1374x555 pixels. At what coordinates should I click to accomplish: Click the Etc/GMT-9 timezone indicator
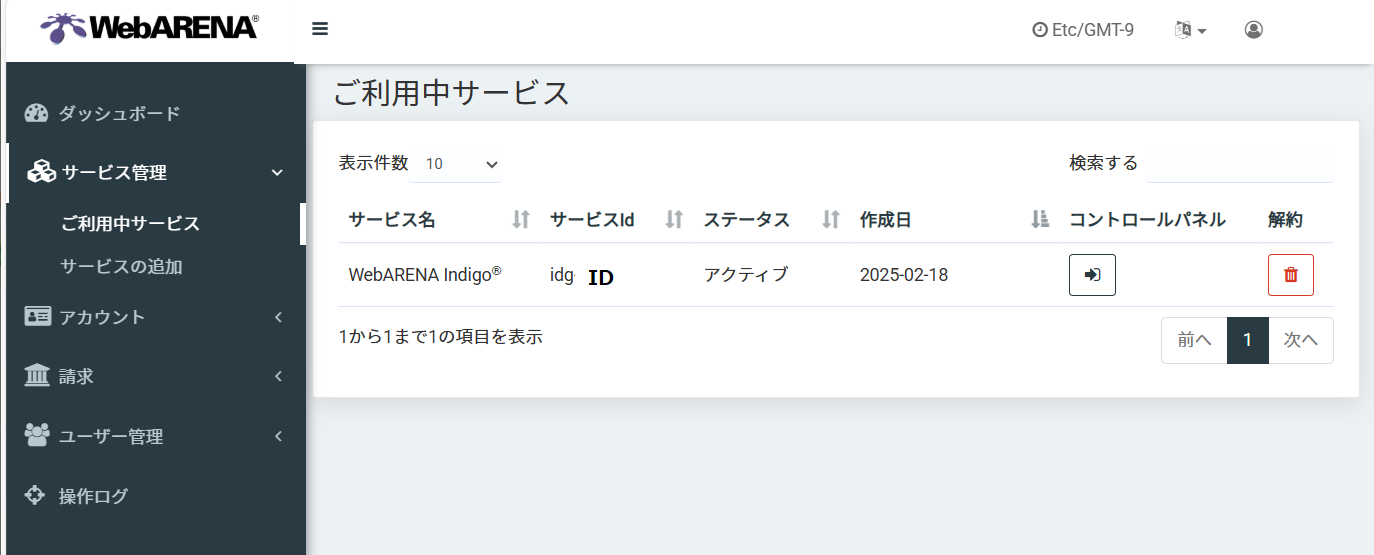[x=1083, y=30]
